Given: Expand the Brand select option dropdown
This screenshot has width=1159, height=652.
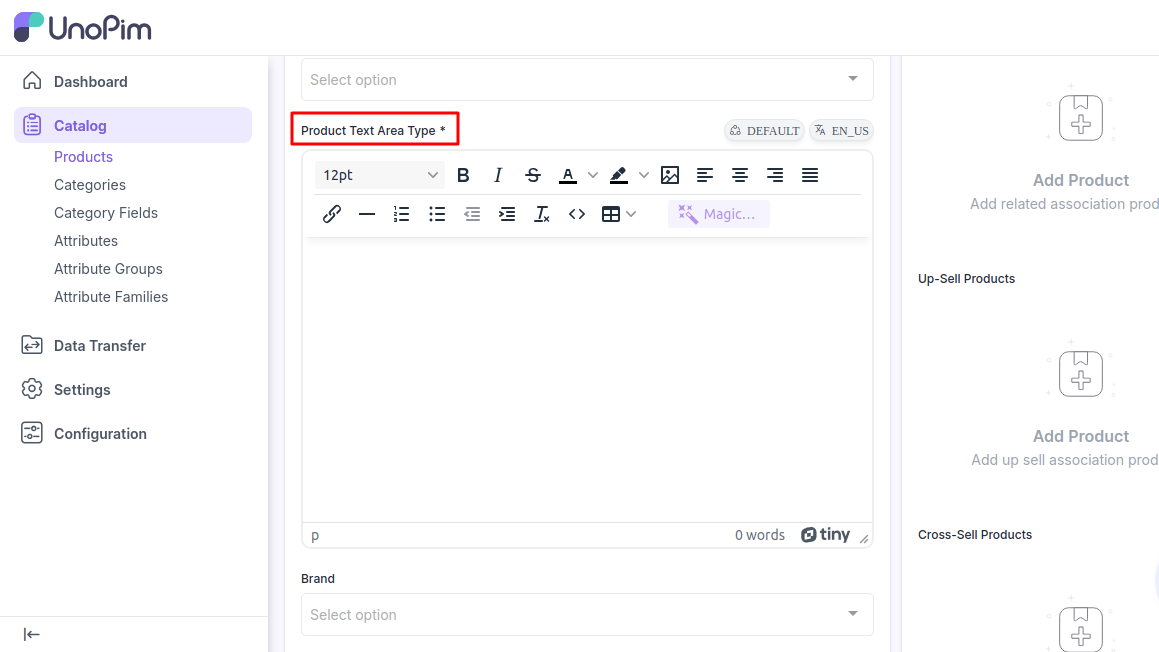Looking at the screenshot, I should [587, 614].
